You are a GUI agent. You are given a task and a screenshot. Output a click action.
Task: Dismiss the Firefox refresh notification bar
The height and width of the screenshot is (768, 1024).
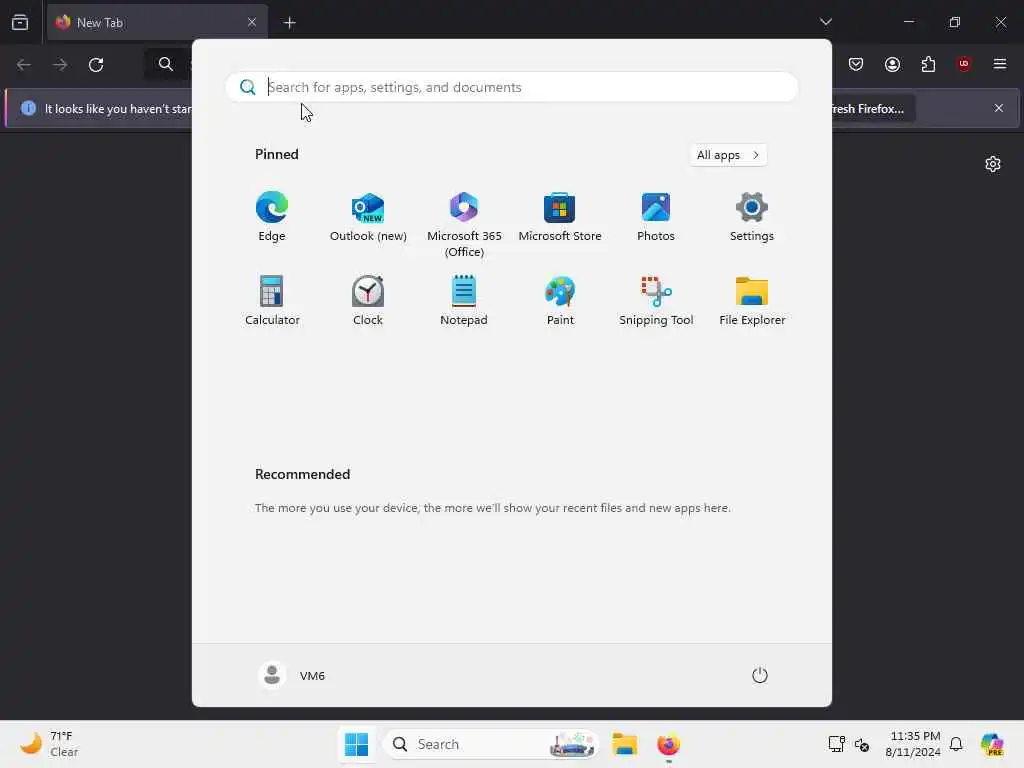(x=999, y=108)
